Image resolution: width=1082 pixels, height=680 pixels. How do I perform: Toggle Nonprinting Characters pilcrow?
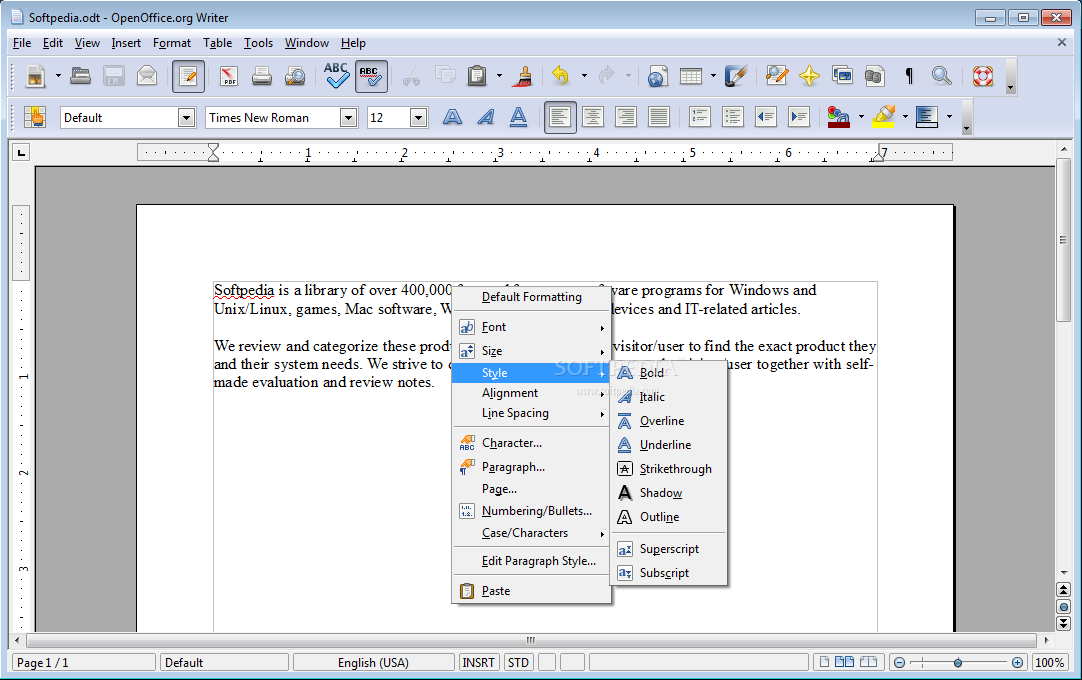pos(909,76)
